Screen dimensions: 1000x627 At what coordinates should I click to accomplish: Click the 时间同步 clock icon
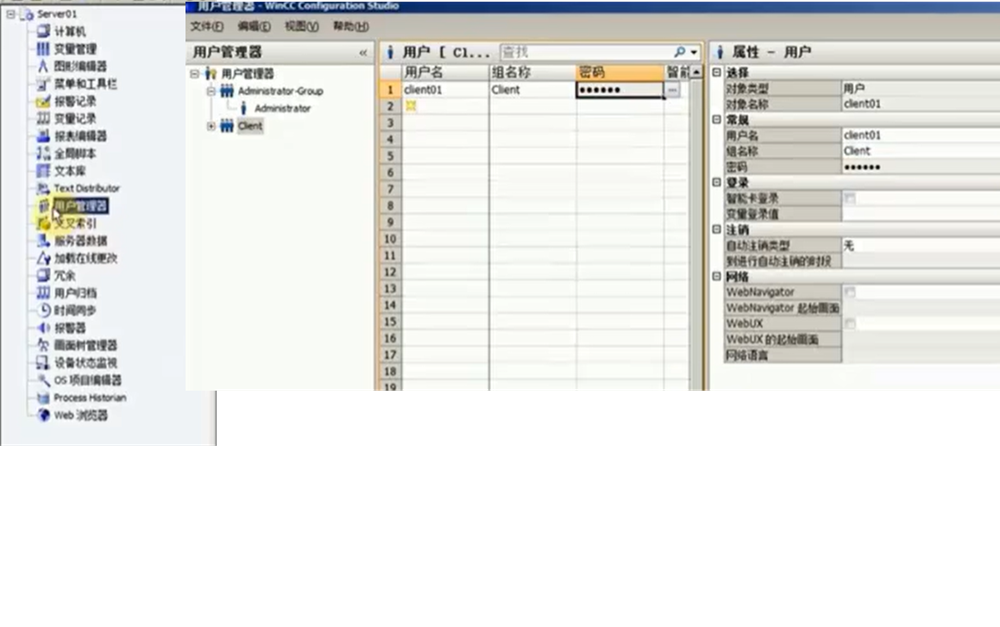point(43,310)
